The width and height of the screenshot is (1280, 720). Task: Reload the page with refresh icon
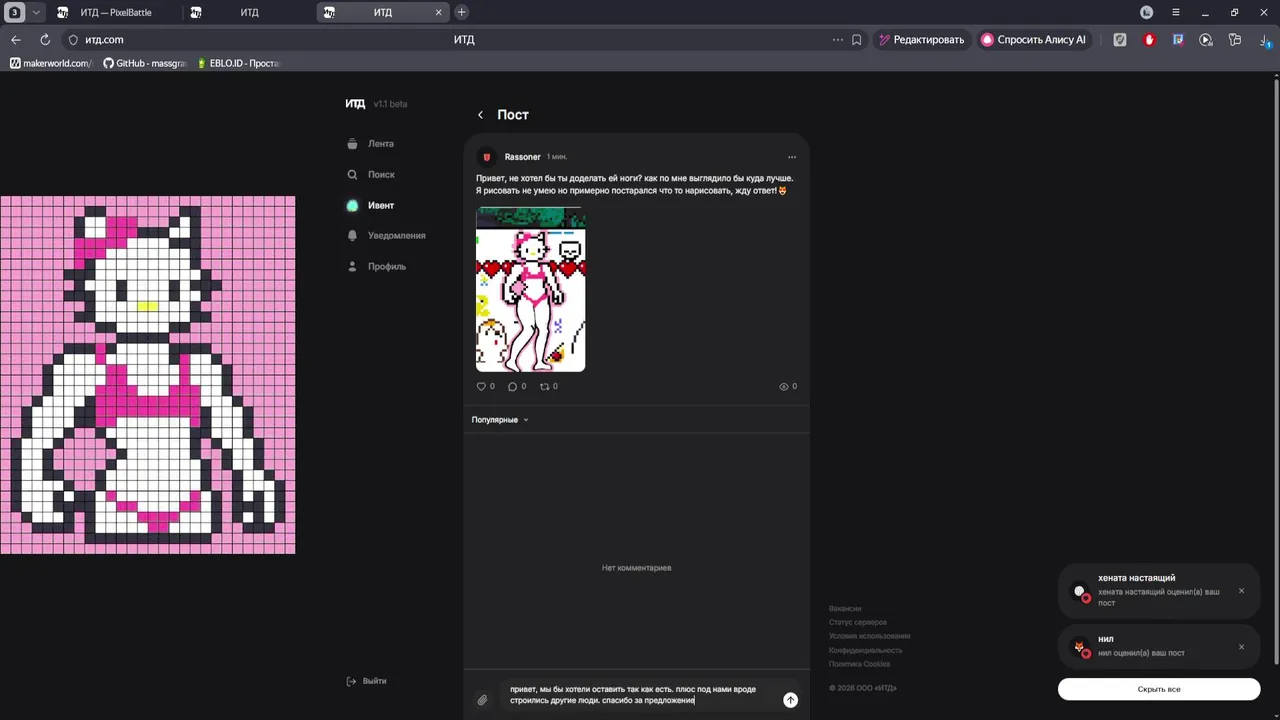point(45,40)
